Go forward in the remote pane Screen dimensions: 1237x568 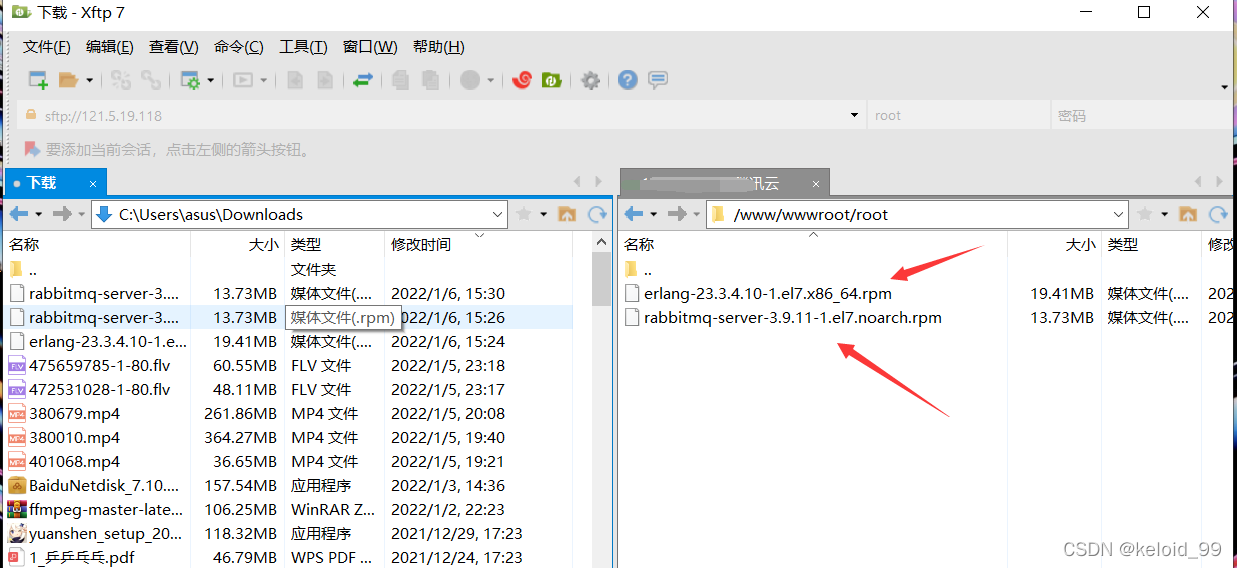(x=677, y=214)
